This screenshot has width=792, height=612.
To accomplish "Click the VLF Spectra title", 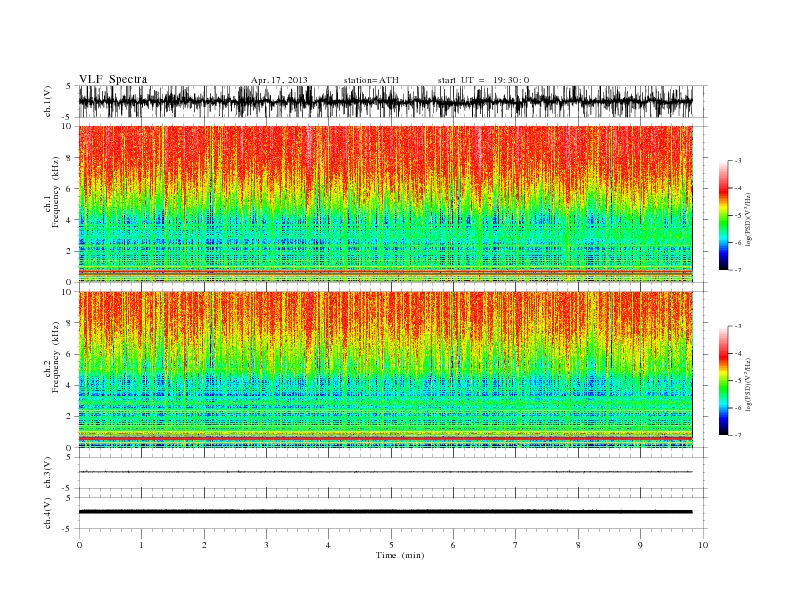I will (113, 79).
